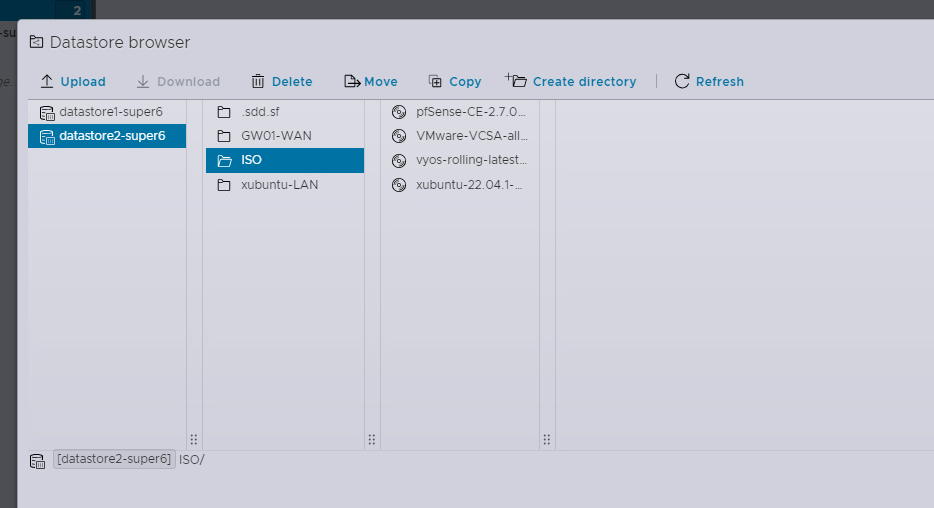934x508 pixels.
Task: Click the first column resize handle
Action: 194,439
